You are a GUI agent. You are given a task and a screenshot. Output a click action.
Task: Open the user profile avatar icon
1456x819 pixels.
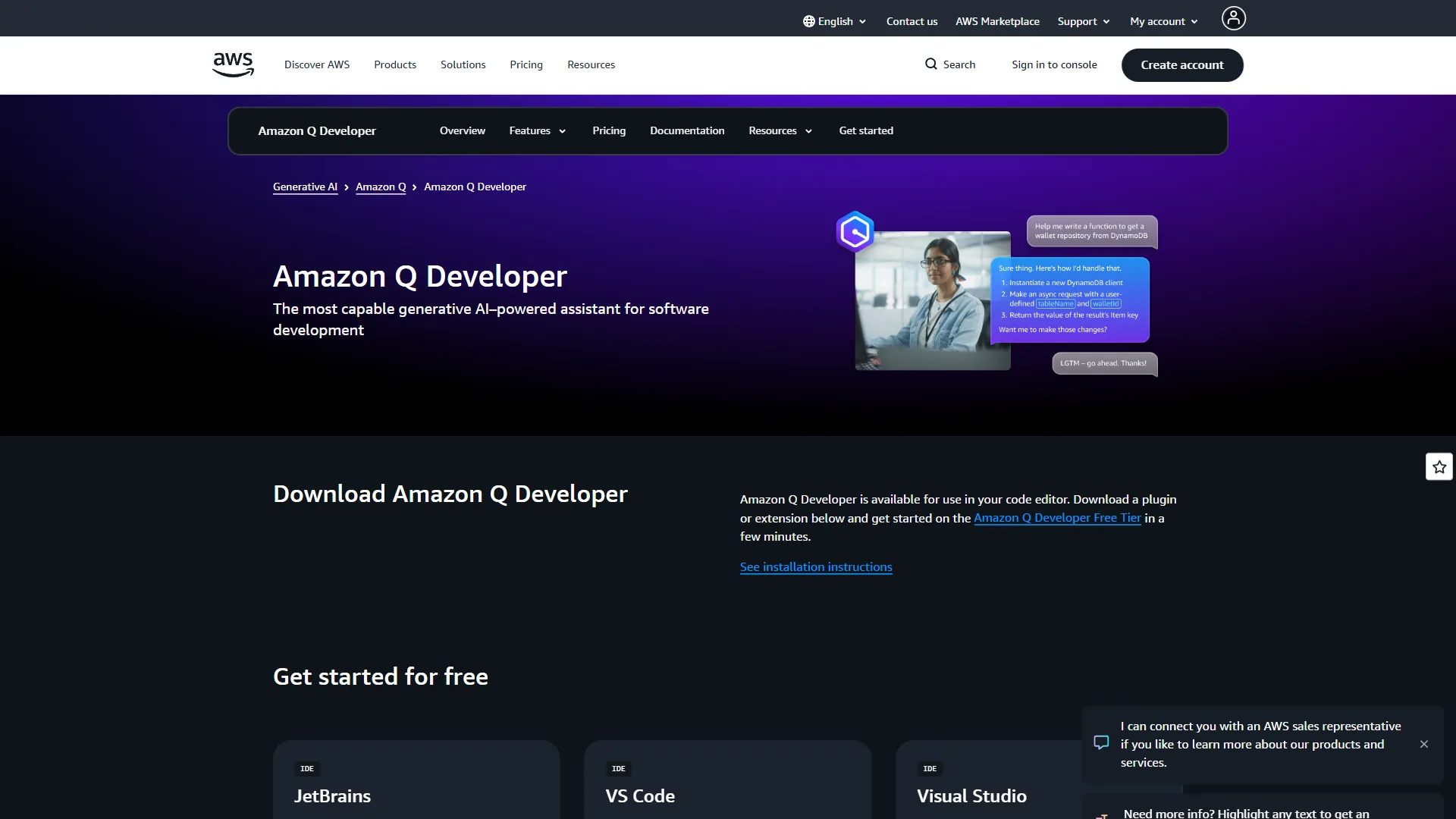(x=1233, y=18)
